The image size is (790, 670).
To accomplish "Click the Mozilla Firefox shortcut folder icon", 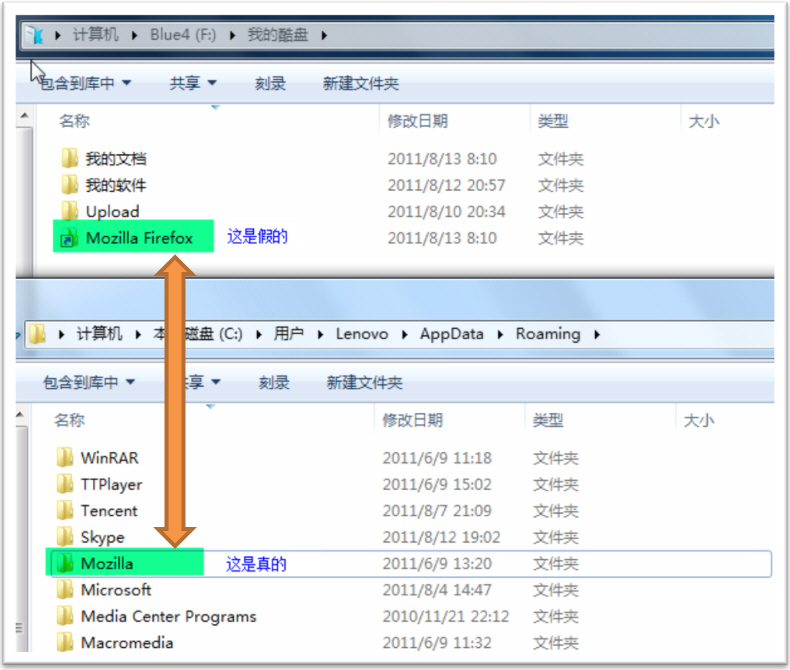I will [x=68, y=238].
